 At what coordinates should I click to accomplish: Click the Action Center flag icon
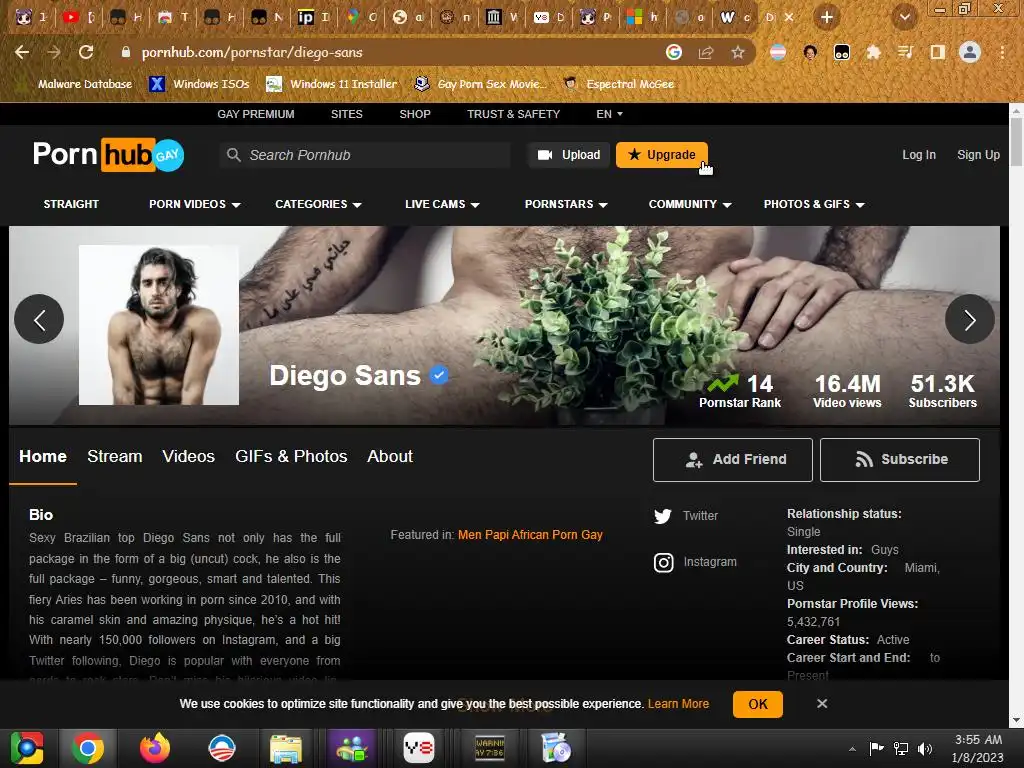click(x=876, y=748)
